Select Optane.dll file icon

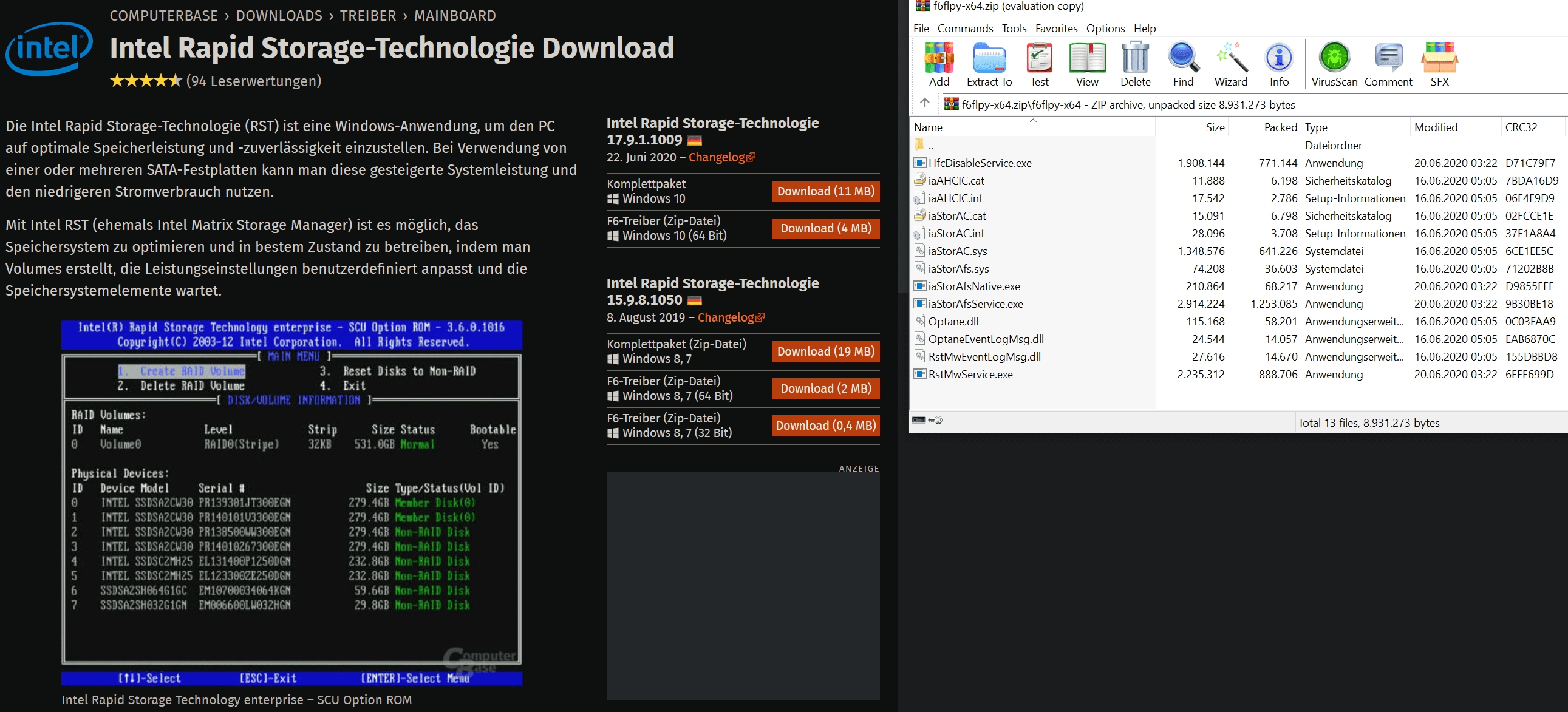point(920,322)
